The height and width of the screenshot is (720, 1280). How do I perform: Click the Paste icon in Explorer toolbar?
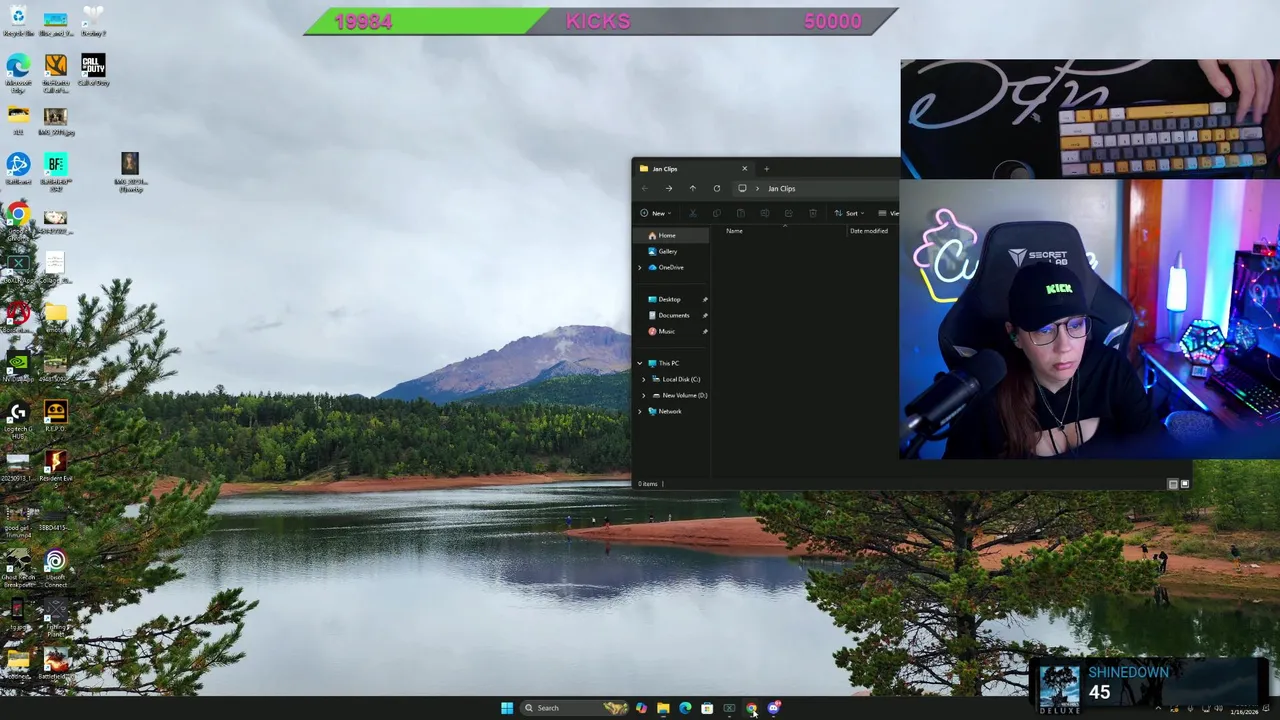point(740,213)
